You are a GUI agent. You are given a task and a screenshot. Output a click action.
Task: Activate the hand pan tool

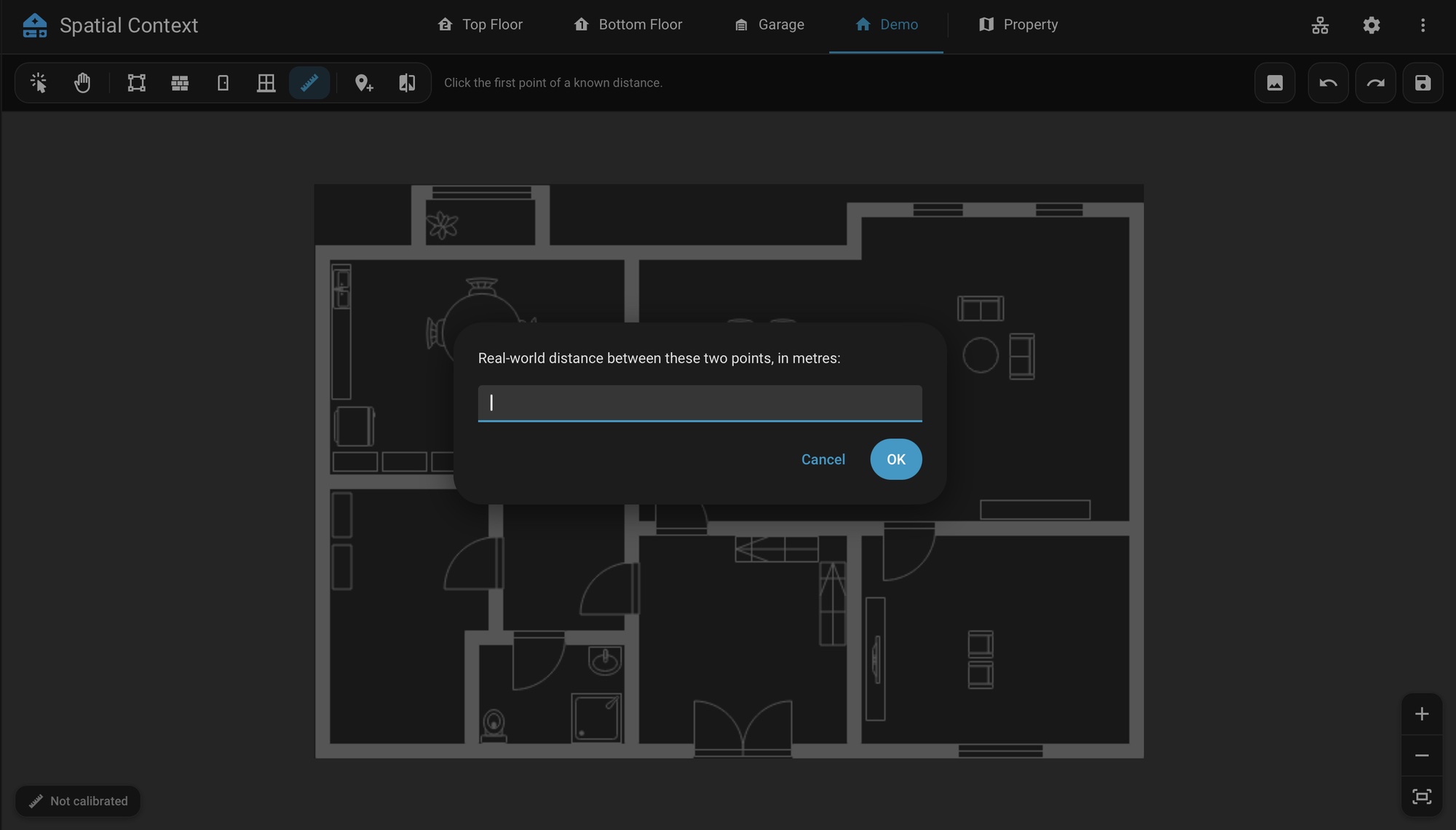coord(82,83)
